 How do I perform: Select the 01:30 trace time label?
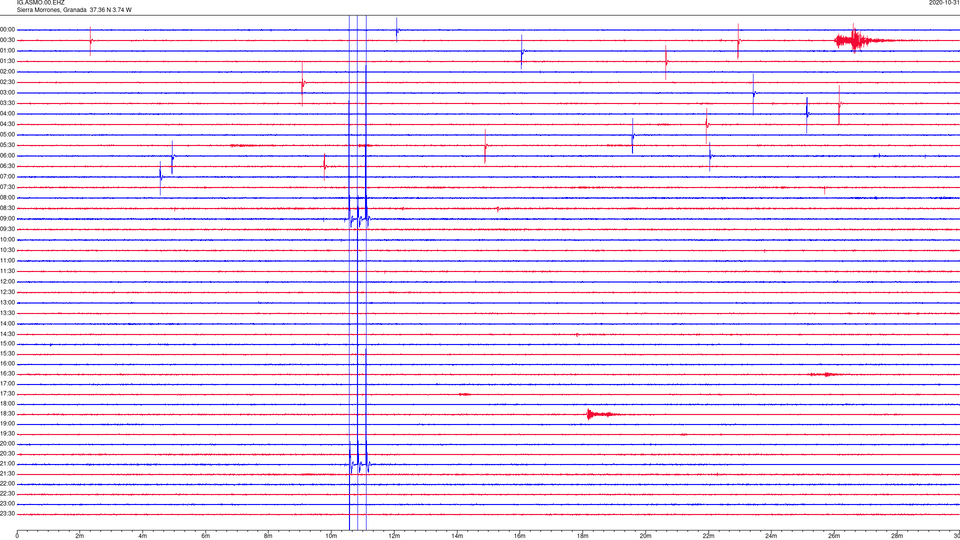[7, 61]
